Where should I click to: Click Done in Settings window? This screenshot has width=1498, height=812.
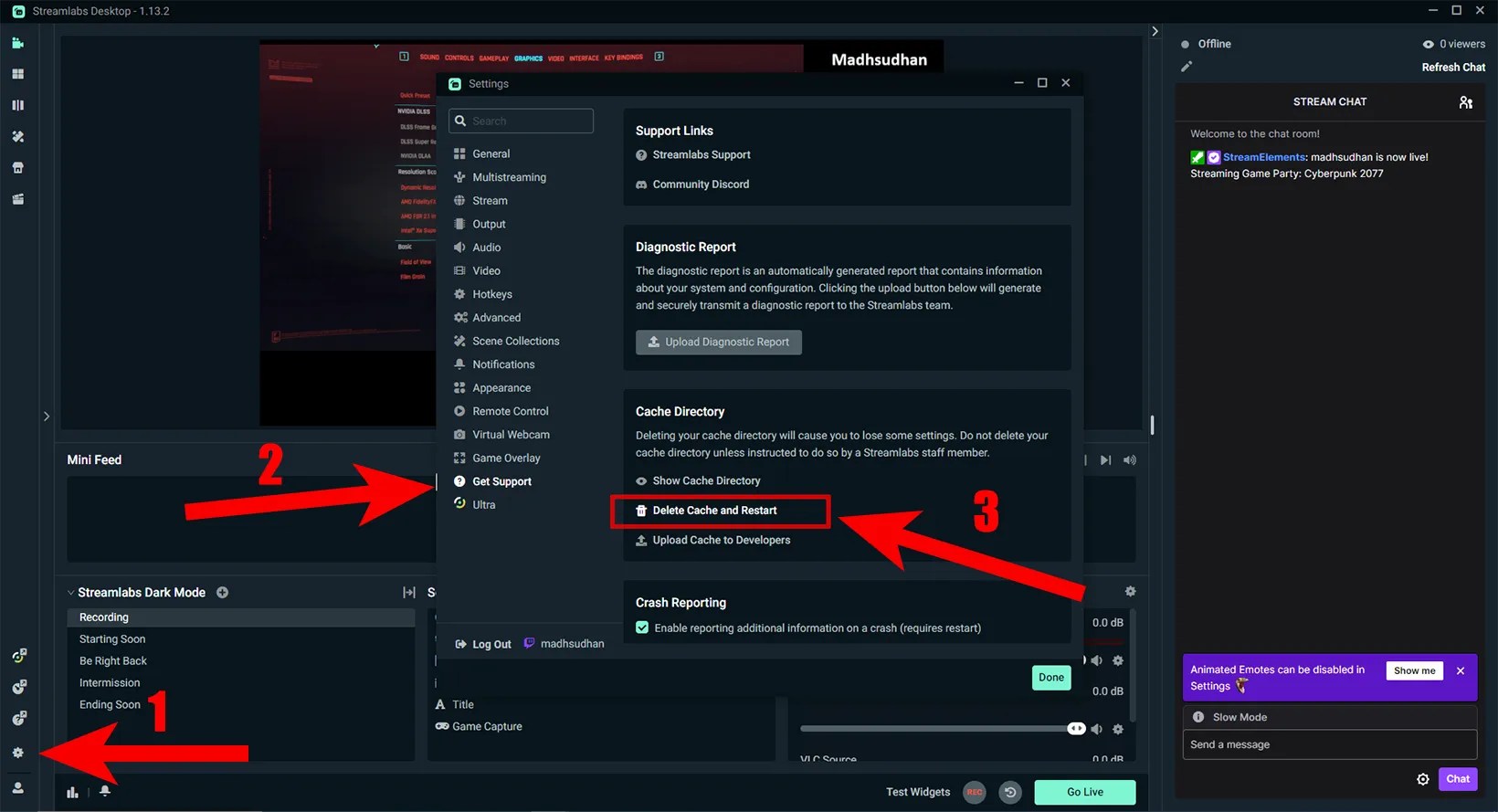(x=1051, y=678)
